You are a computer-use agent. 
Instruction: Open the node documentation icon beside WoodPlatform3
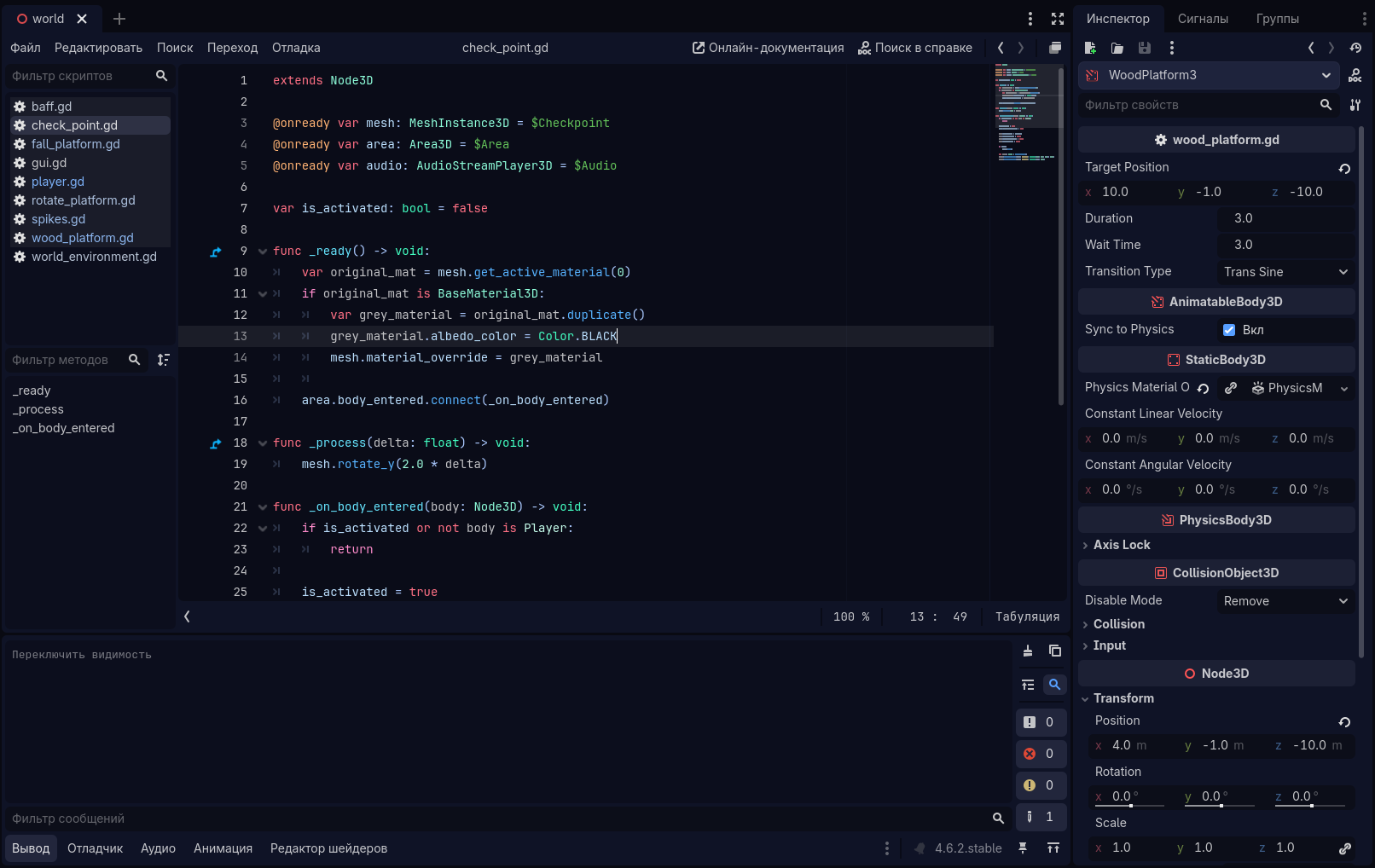click(x=1355, y=76)
